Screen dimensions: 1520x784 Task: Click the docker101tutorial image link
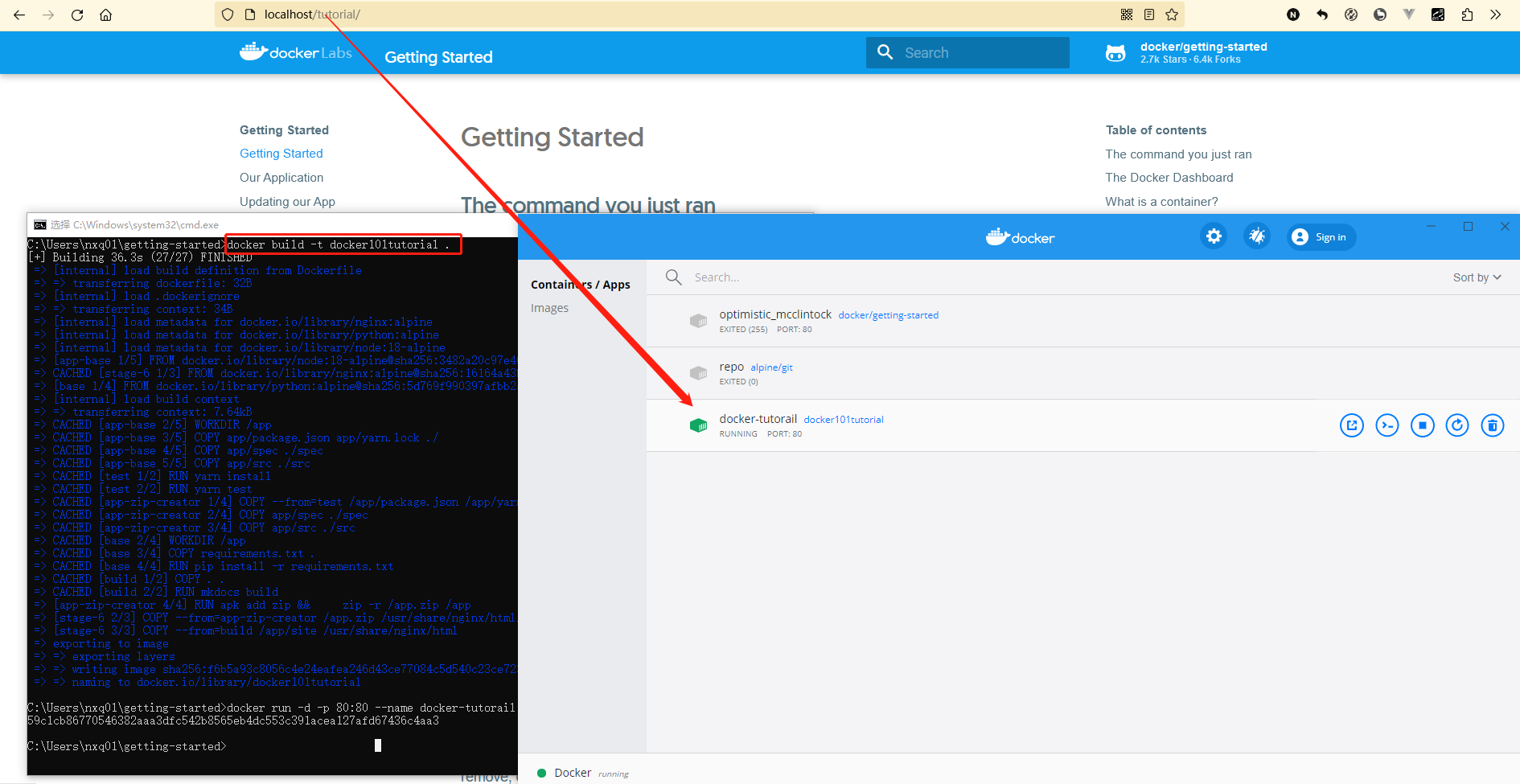coord(844,420)
